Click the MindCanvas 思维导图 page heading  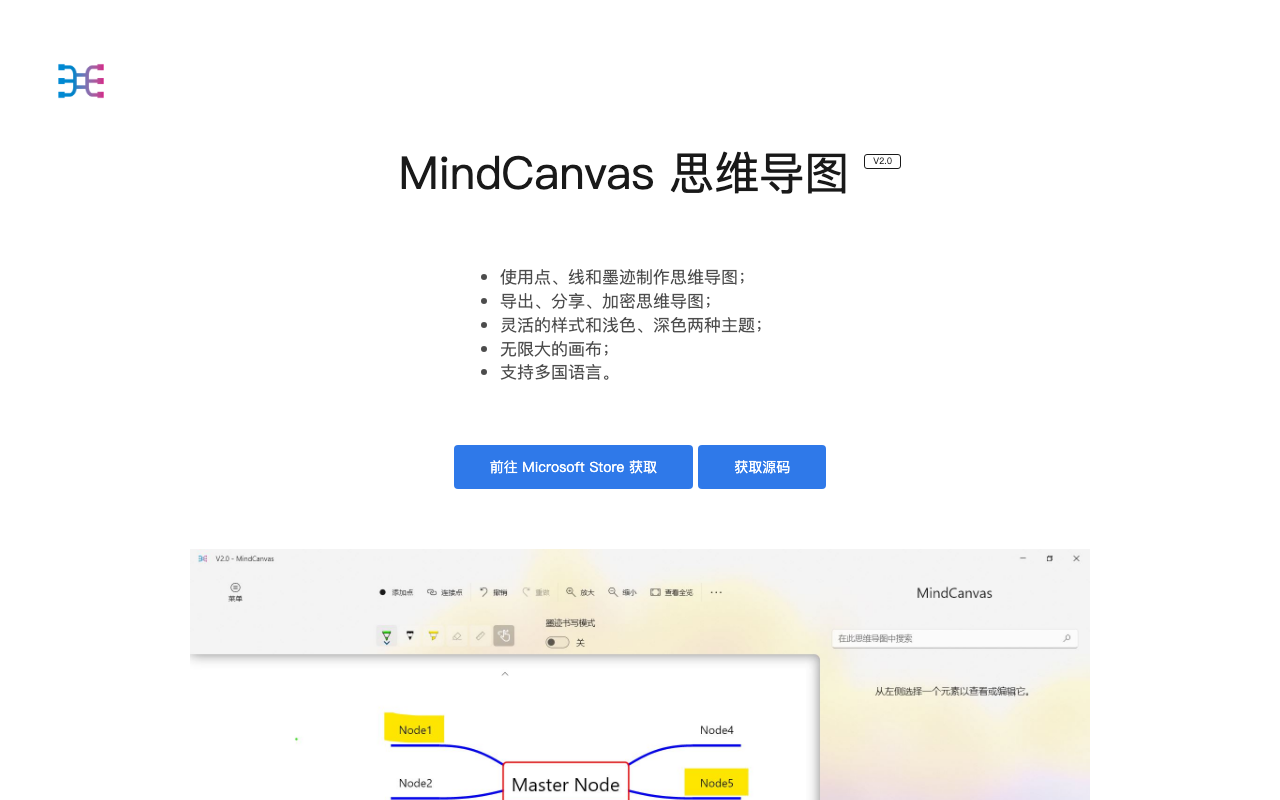coord(623,174)
